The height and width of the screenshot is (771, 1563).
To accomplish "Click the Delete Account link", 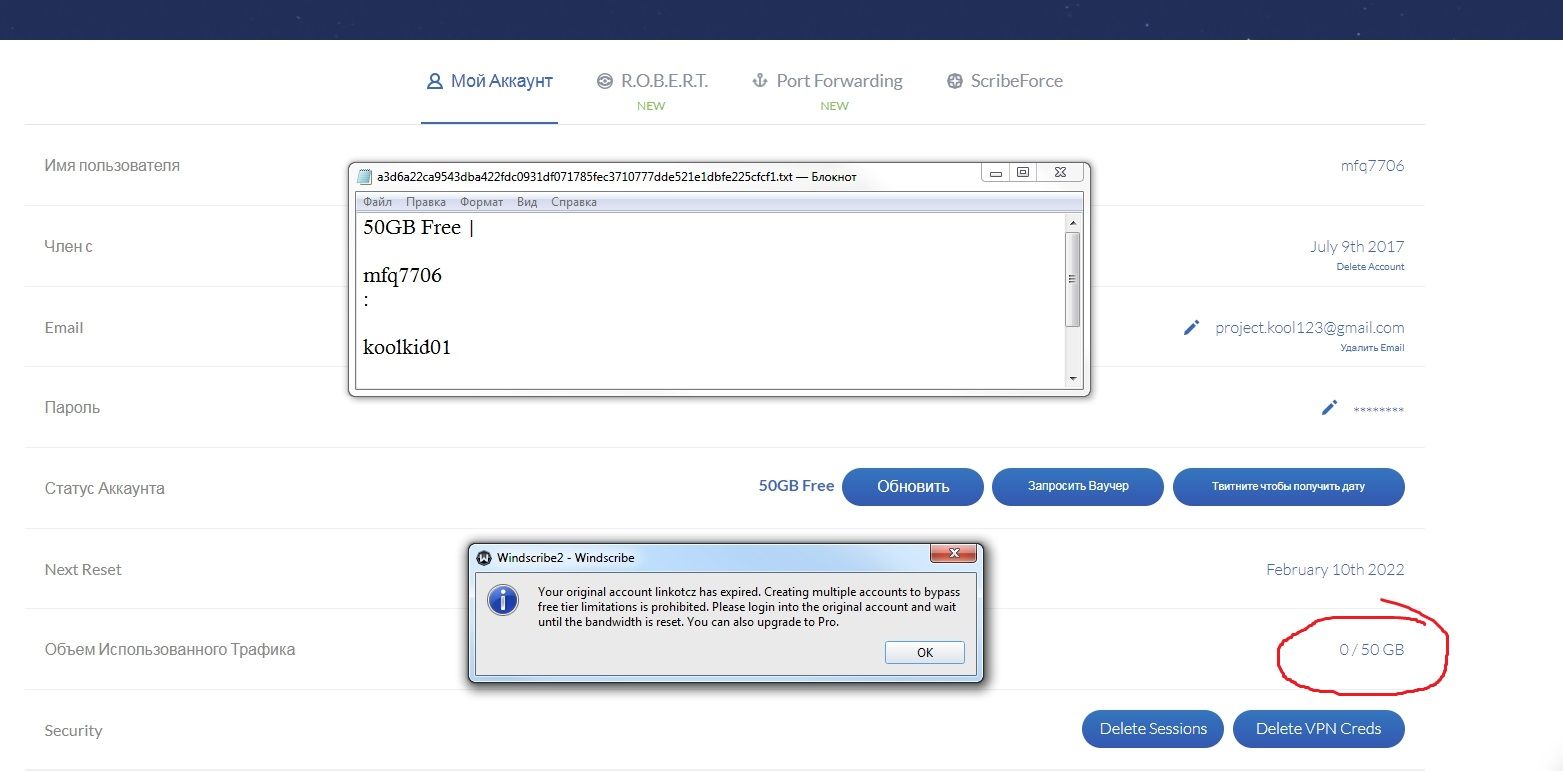I will [x=1370, y=267].
